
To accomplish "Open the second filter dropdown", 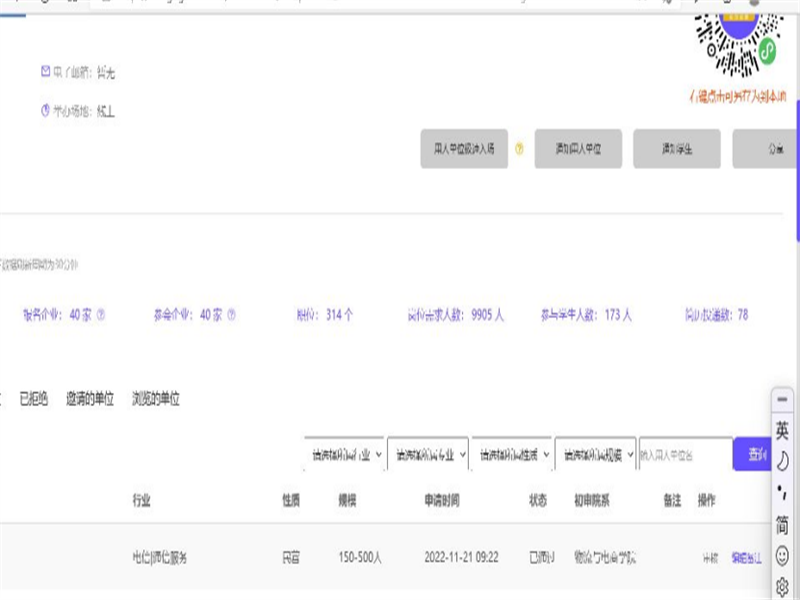I will tap(427, 454).
